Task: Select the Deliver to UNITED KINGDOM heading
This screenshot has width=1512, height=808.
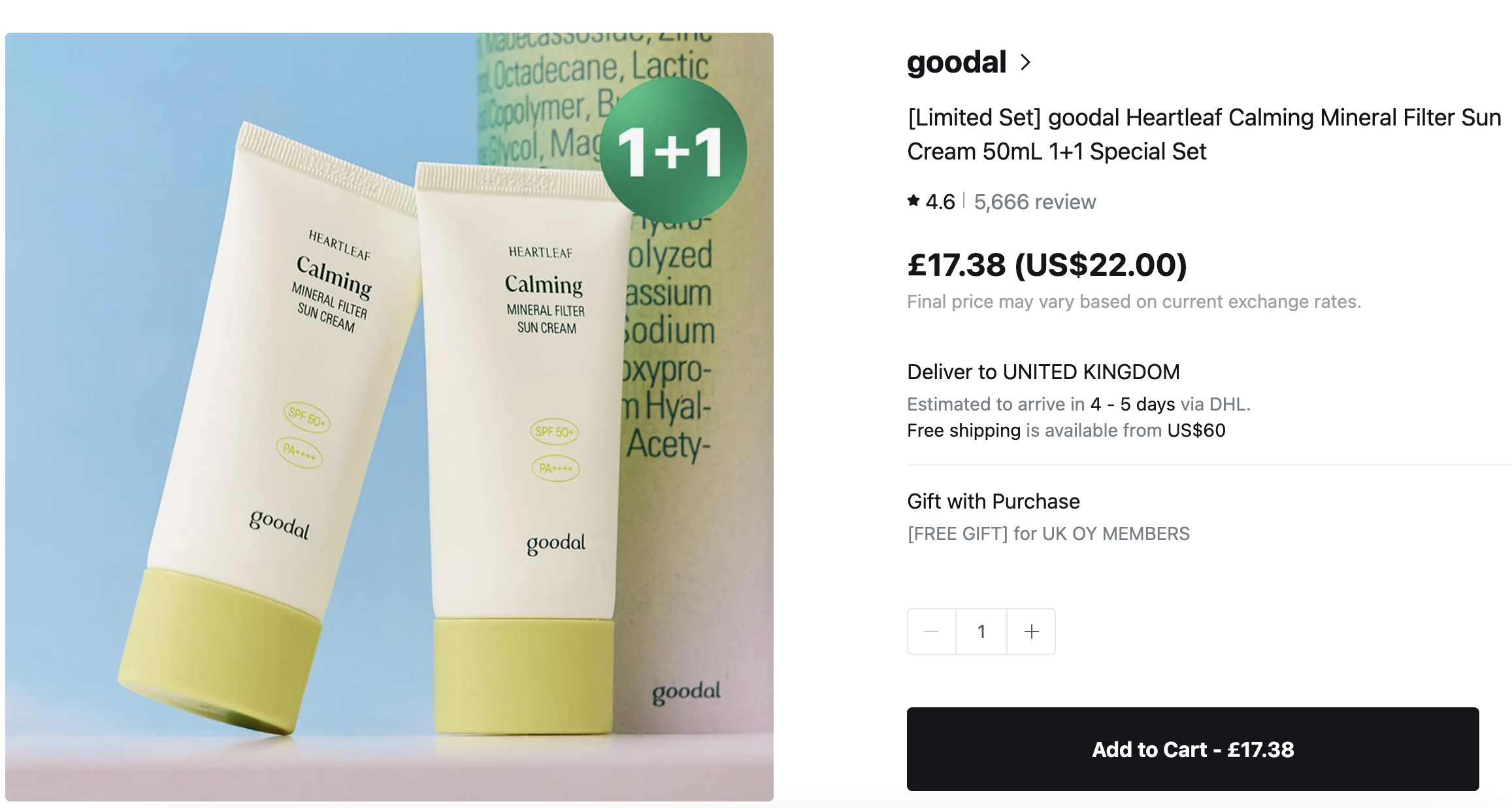Action: click(1044, 372)
